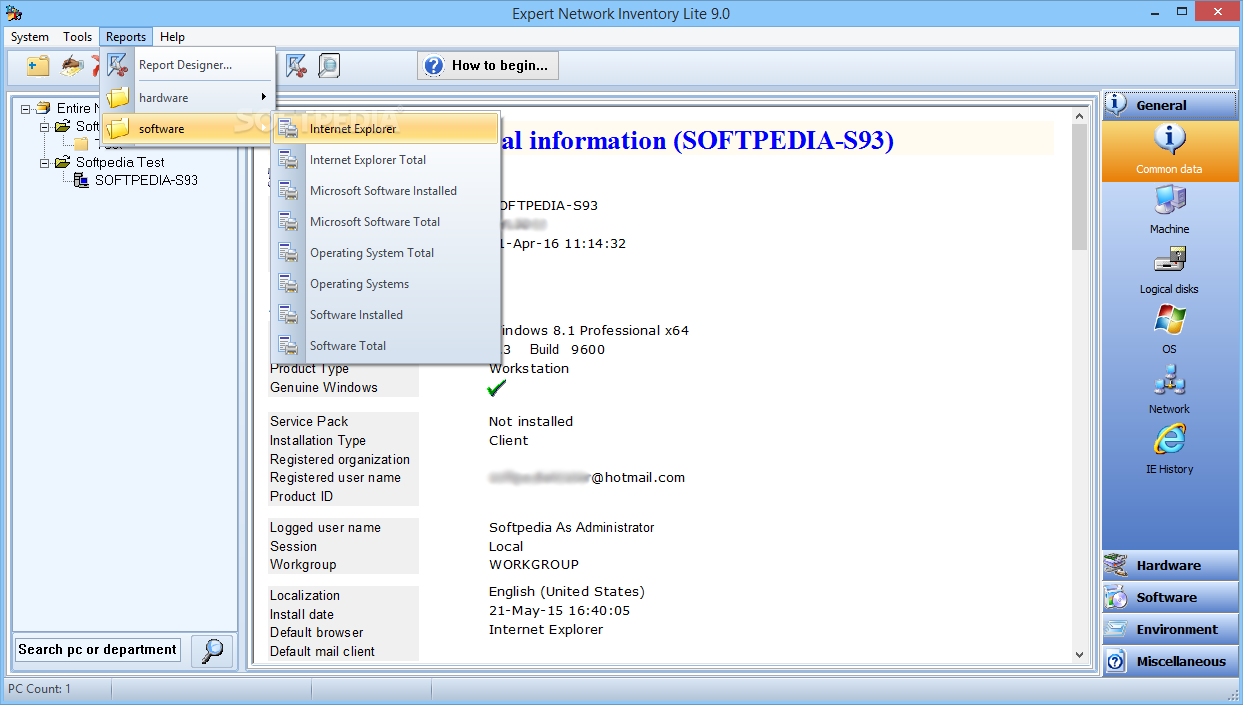Select SOFTPEDIA-S93 computer in tree
1243x705 pixels.
click(146, 180)
